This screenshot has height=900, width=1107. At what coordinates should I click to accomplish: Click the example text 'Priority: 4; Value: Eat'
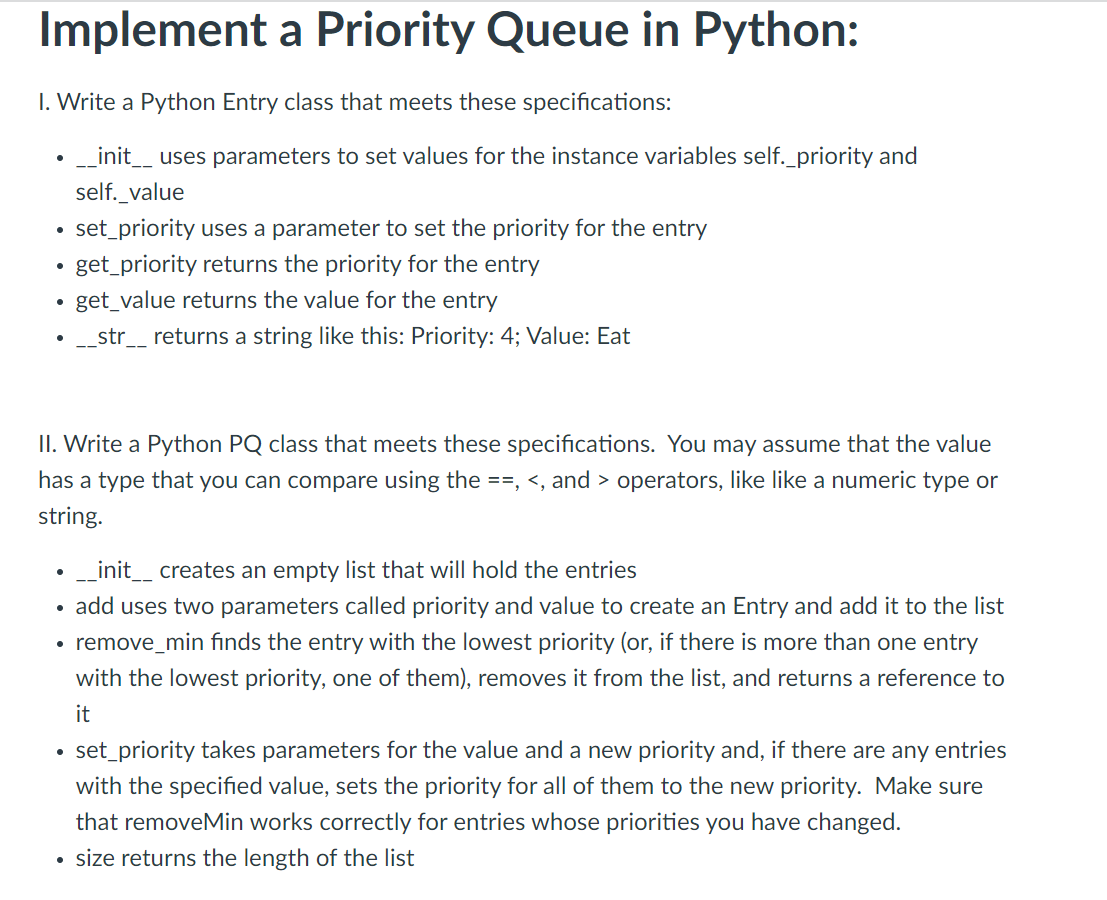coord(520,336)
